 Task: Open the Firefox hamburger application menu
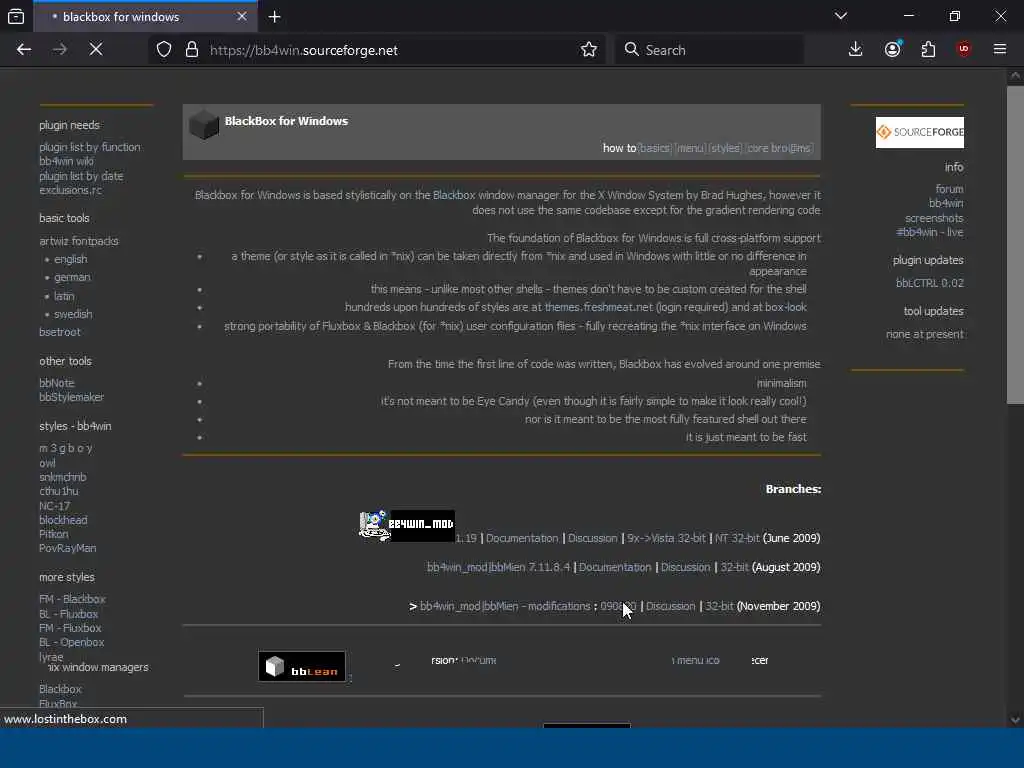[x=1000, y=50]
